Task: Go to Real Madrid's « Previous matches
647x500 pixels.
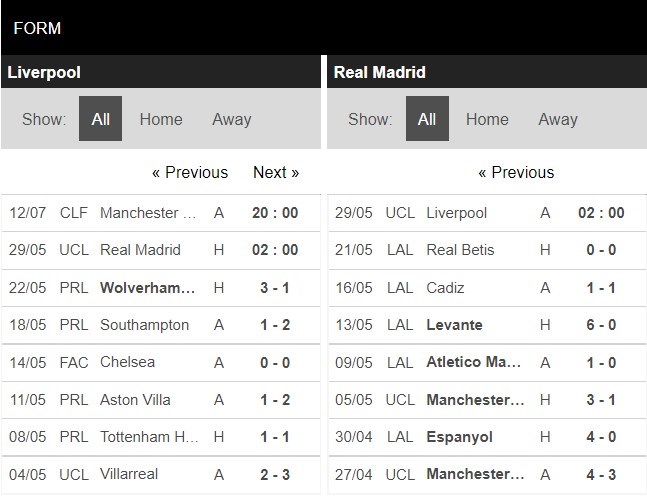Action: [x=516, y=172]
